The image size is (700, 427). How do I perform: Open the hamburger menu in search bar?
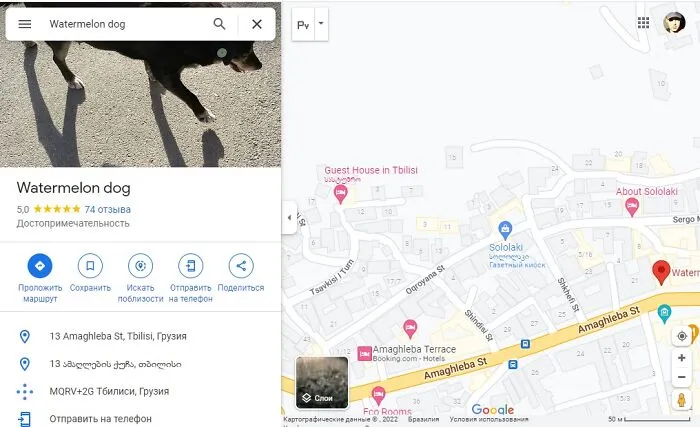coord(25,24)
